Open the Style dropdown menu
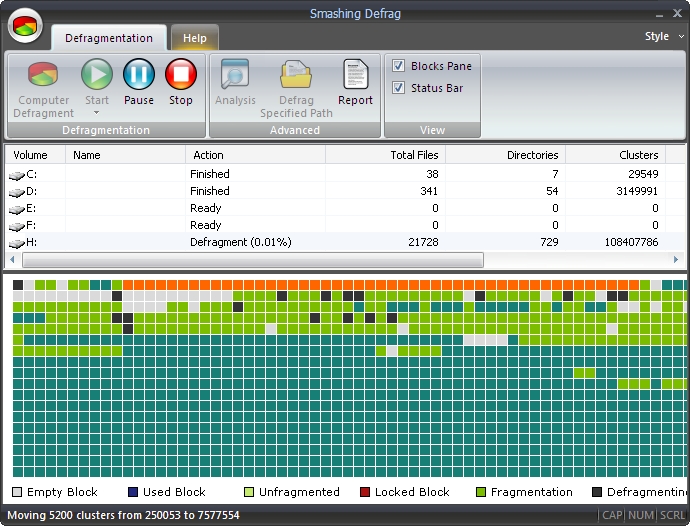Screen dimensions: 690x526 664,37
